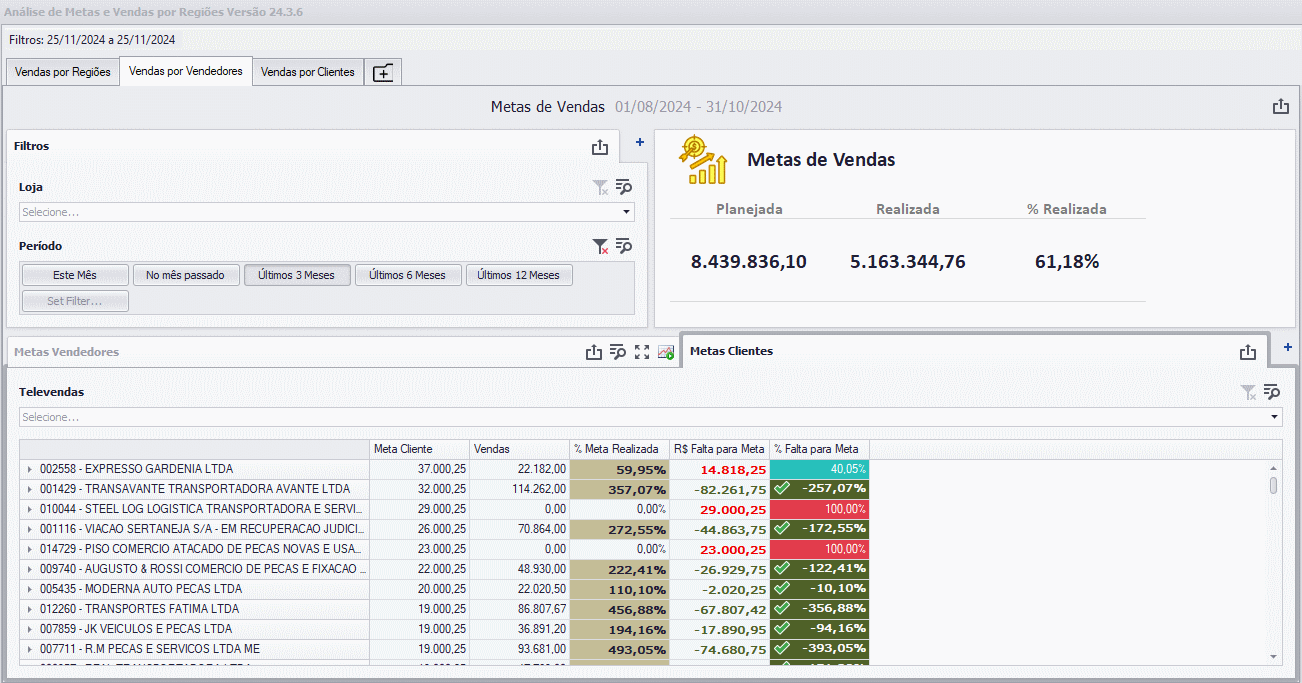
Task: Maximize the Metas Vendedores panel
Action: [x=642, y=352]
